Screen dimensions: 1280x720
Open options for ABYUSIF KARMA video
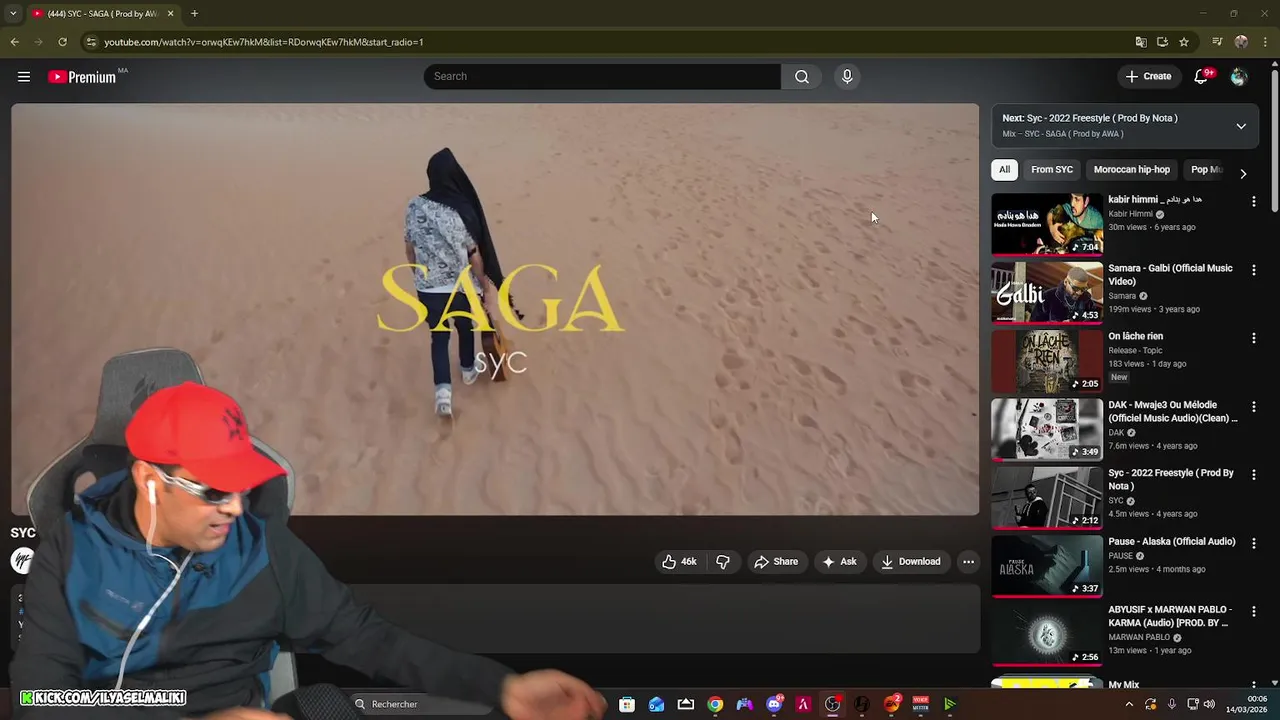(x=1253, y=612)
